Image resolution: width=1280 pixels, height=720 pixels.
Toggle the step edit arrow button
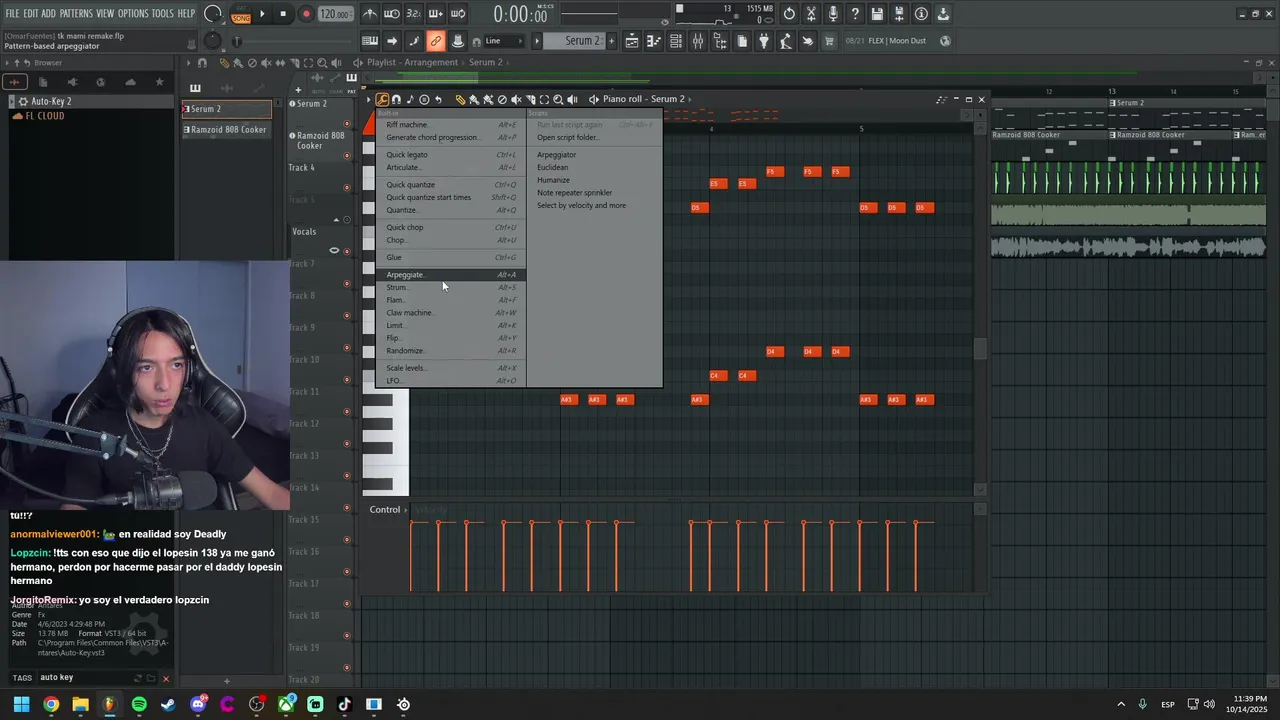pos(392,41)
